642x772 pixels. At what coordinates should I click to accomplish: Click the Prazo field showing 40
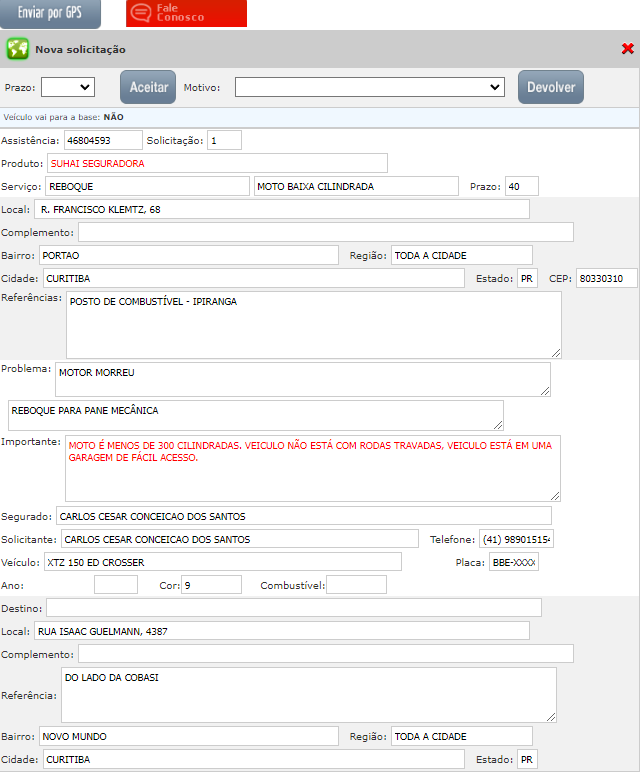[522, 187]
